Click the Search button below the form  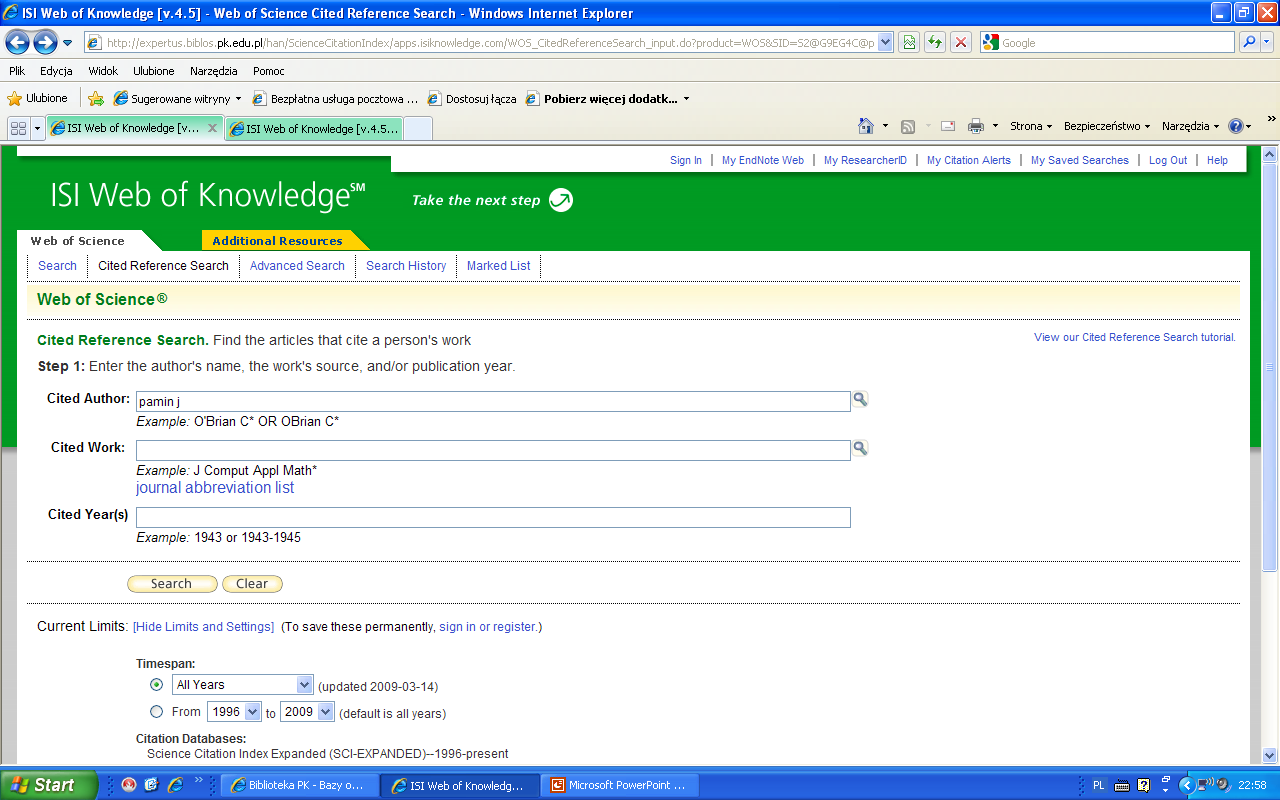click(x=172, y=584)
